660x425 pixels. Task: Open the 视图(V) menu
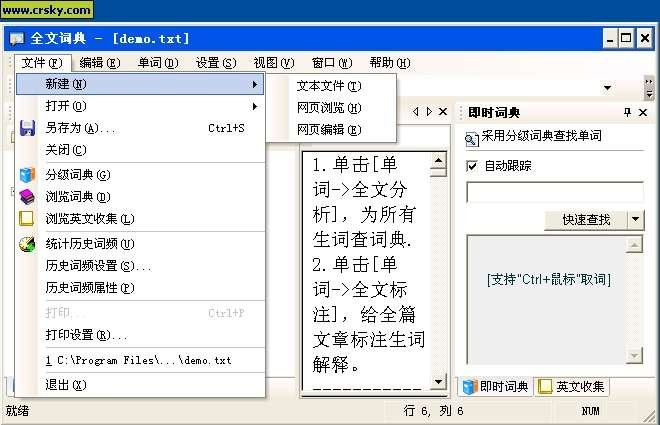click(x=274, y=63)
